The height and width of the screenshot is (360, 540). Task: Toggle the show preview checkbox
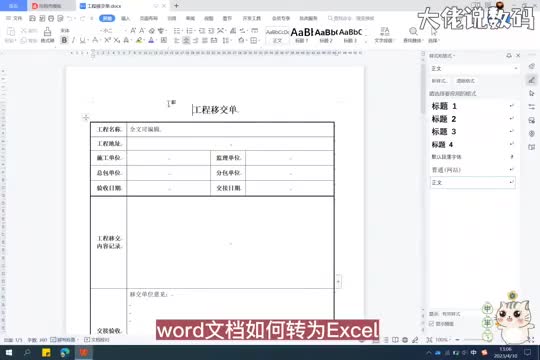pyautogui.click(x=431, y=324)
